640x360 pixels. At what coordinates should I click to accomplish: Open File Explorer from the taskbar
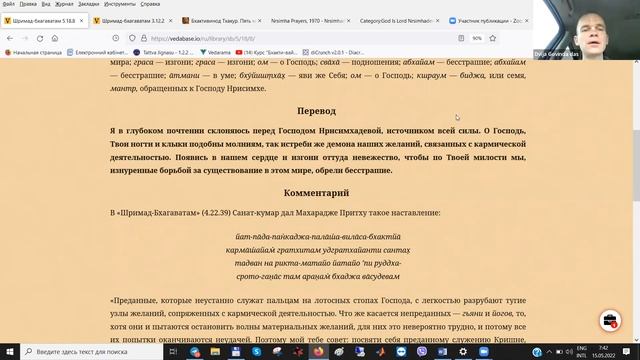pos(215,351)
